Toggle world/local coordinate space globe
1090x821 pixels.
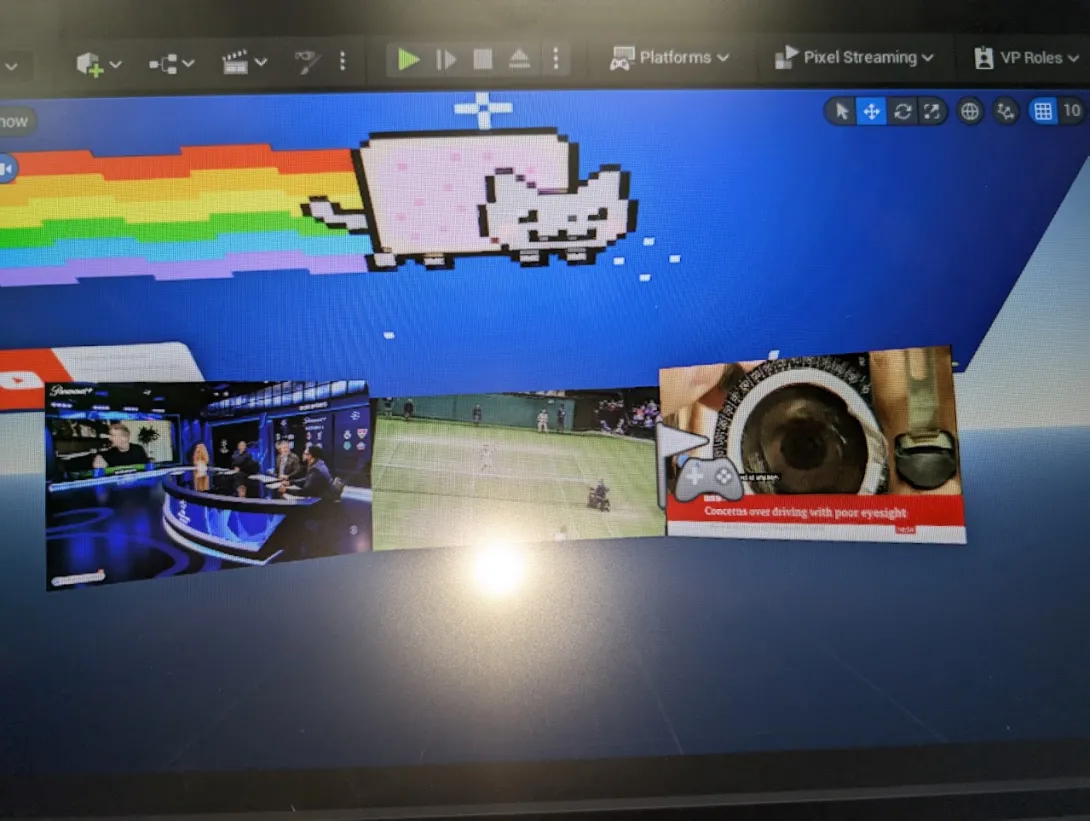pyautogui.click(x=970, y=111)
